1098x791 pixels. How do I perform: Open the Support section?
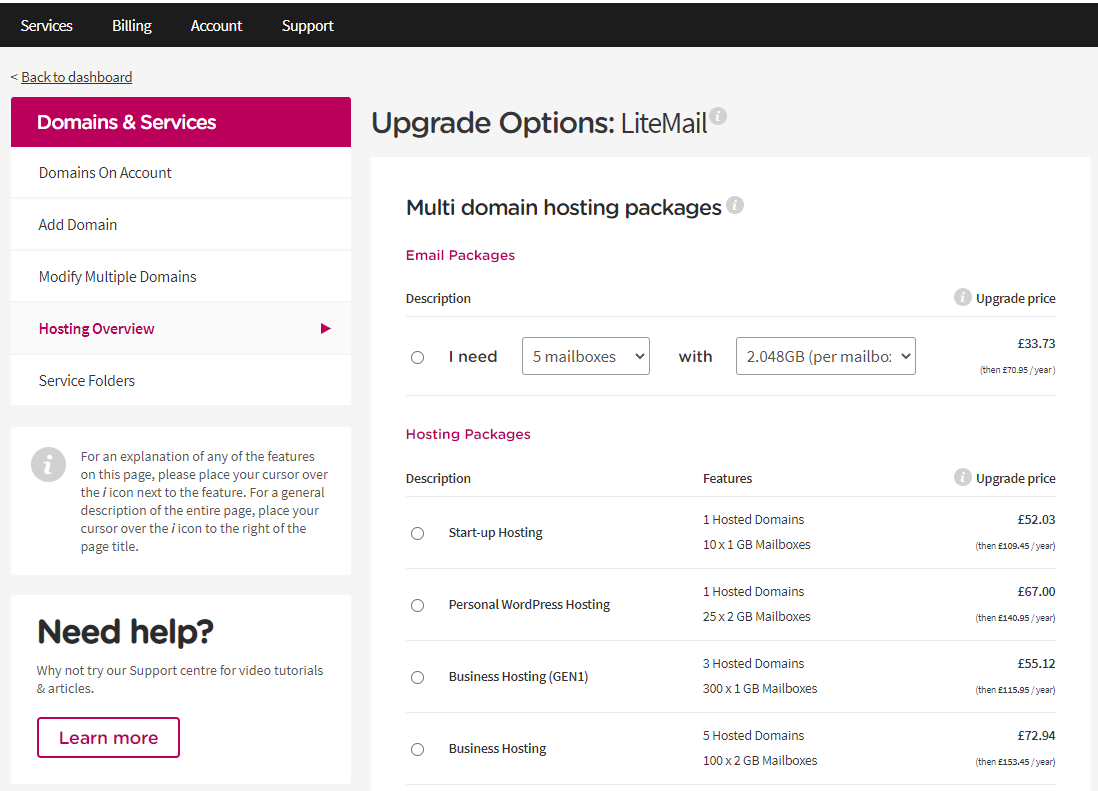coord(307,24)
